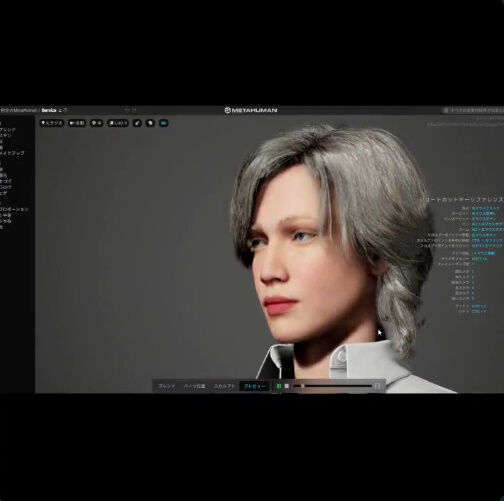
Task: Switch to the スカルプト mode tab
Action: (224, 386)
